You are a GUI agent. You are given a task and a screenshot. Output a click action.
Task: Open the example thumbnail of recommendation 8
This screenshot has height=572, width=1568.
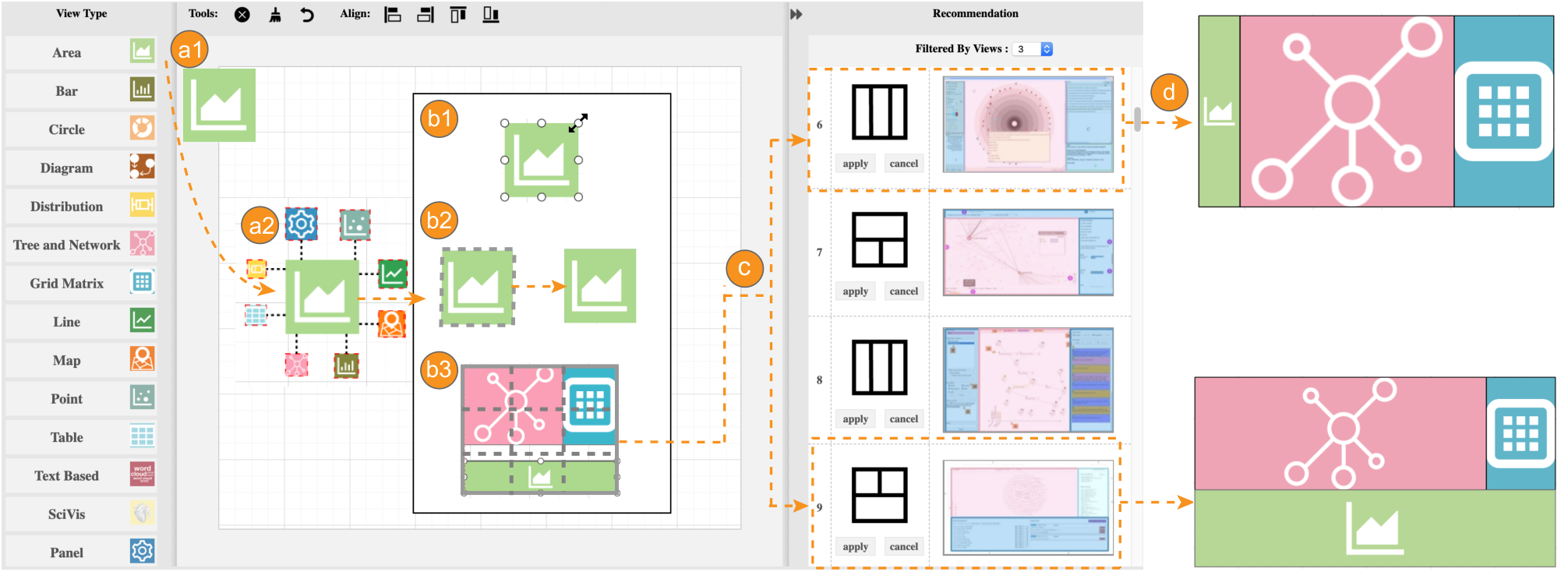(x=1028, y=380)
